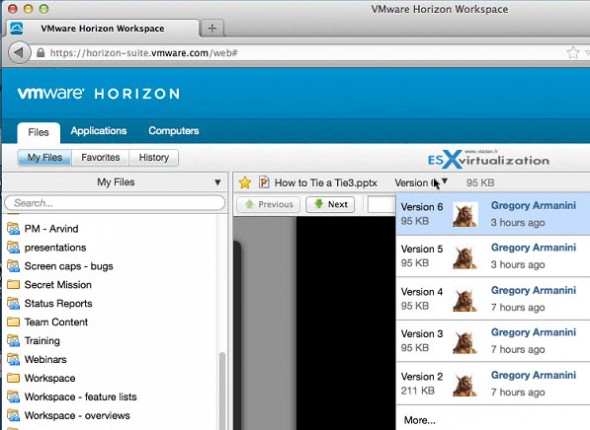Click Gregory Armanini link in Version 4 row
Viewport: 590px width, 430px height.
pyautogui.click(x=533, y=290)
